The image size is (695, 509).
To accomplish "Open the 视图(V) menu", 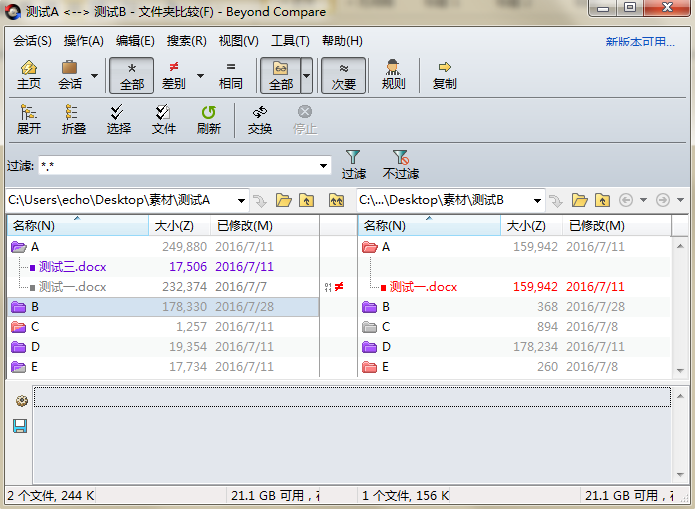I will coord(238,41).
